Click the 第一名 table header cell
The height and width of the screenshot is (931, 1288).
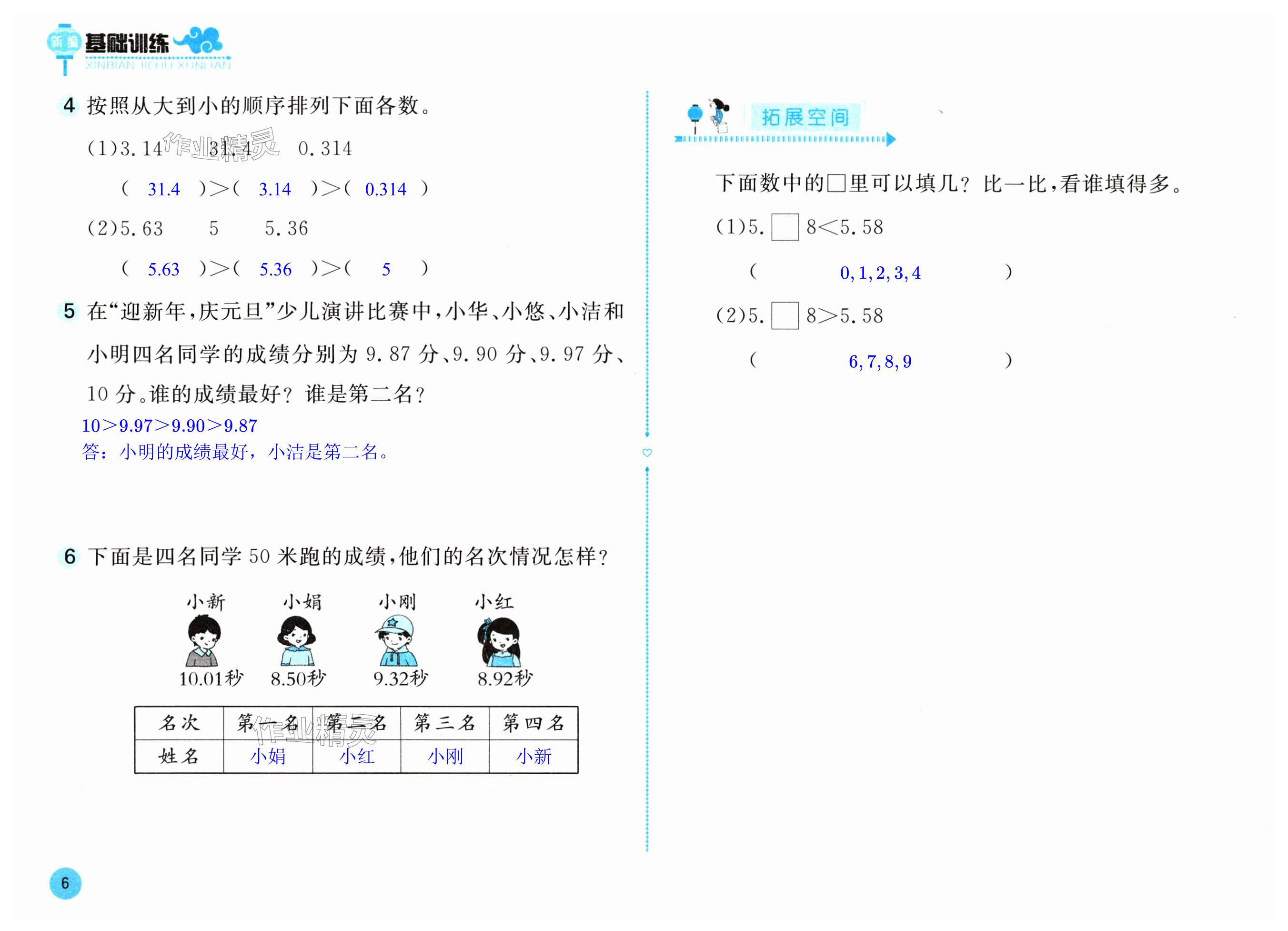(268, 722)
